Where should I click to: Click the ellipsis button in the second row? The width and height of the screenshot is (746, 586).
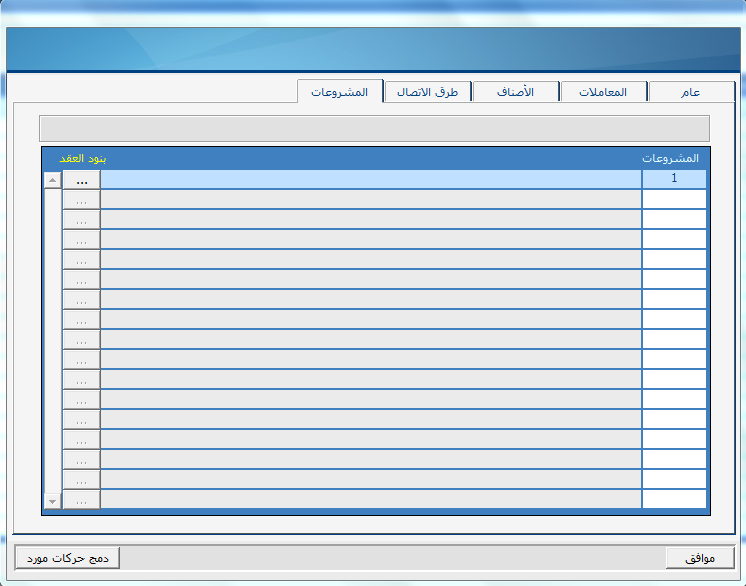81,200
